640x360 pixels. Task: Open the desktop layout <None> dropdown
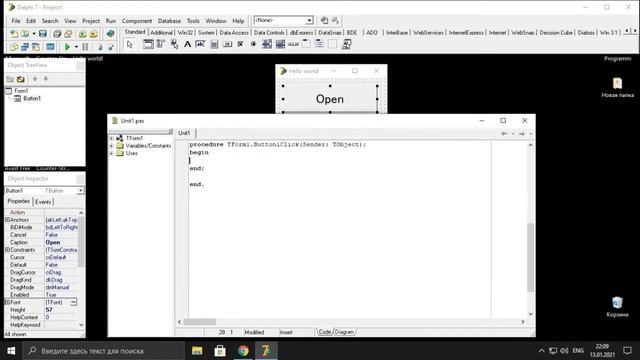(x=309, y=20)
